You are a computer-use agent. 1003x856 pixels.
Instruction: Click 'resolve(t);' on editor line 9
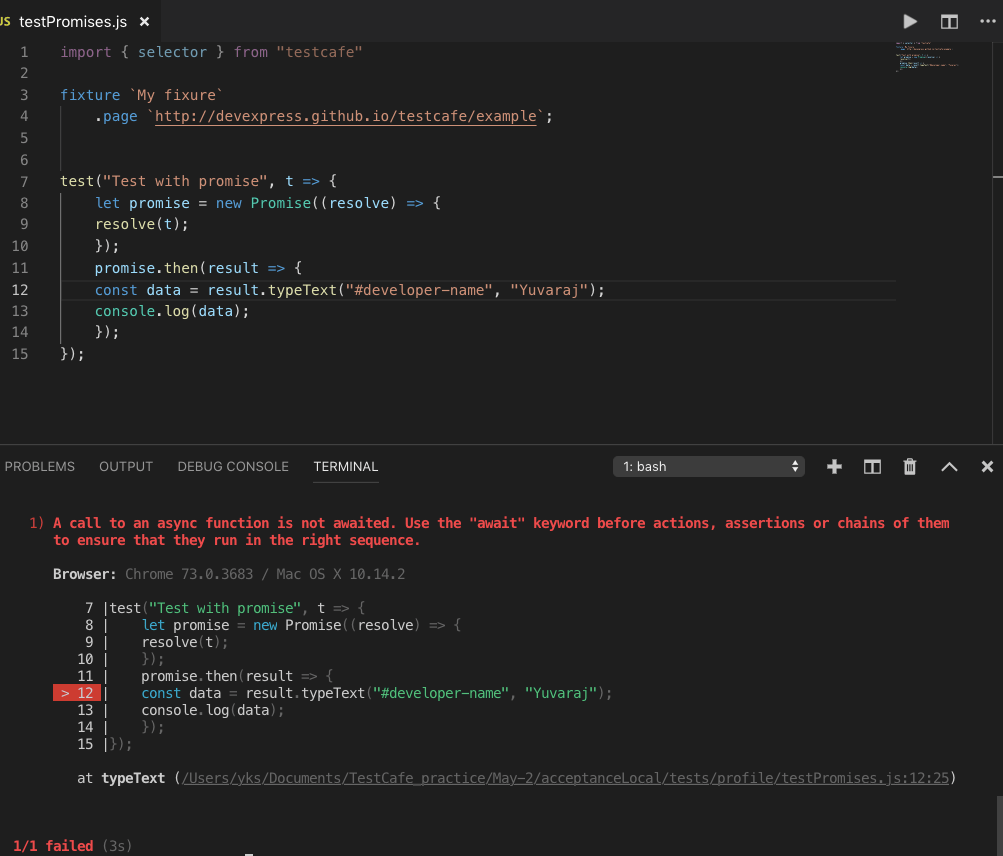pos(142,224)
